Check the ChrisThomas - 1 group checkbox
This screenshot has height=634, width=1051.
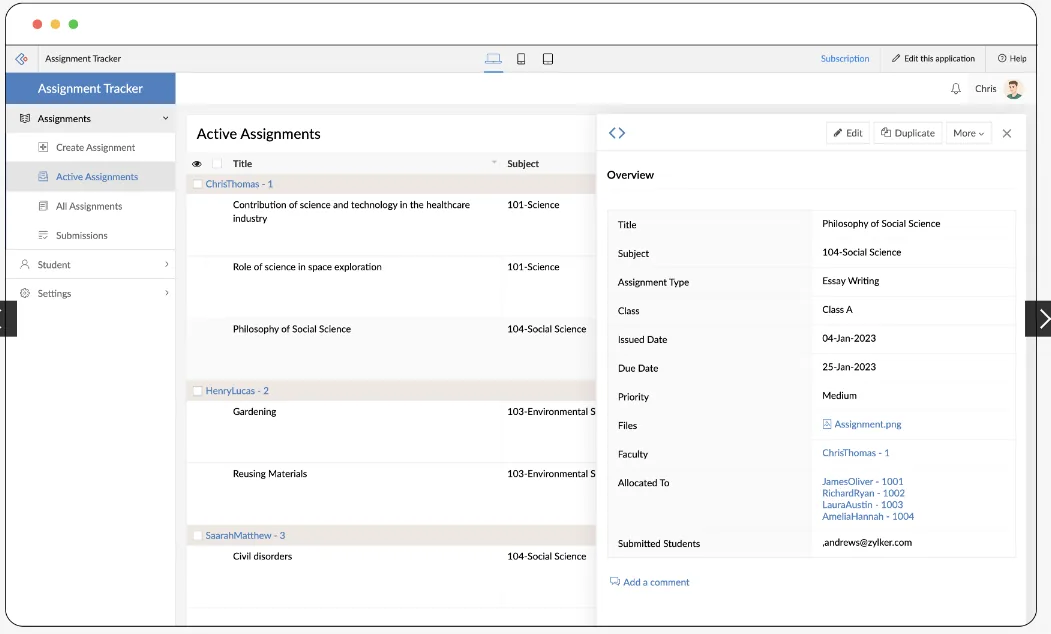[198, 184]
